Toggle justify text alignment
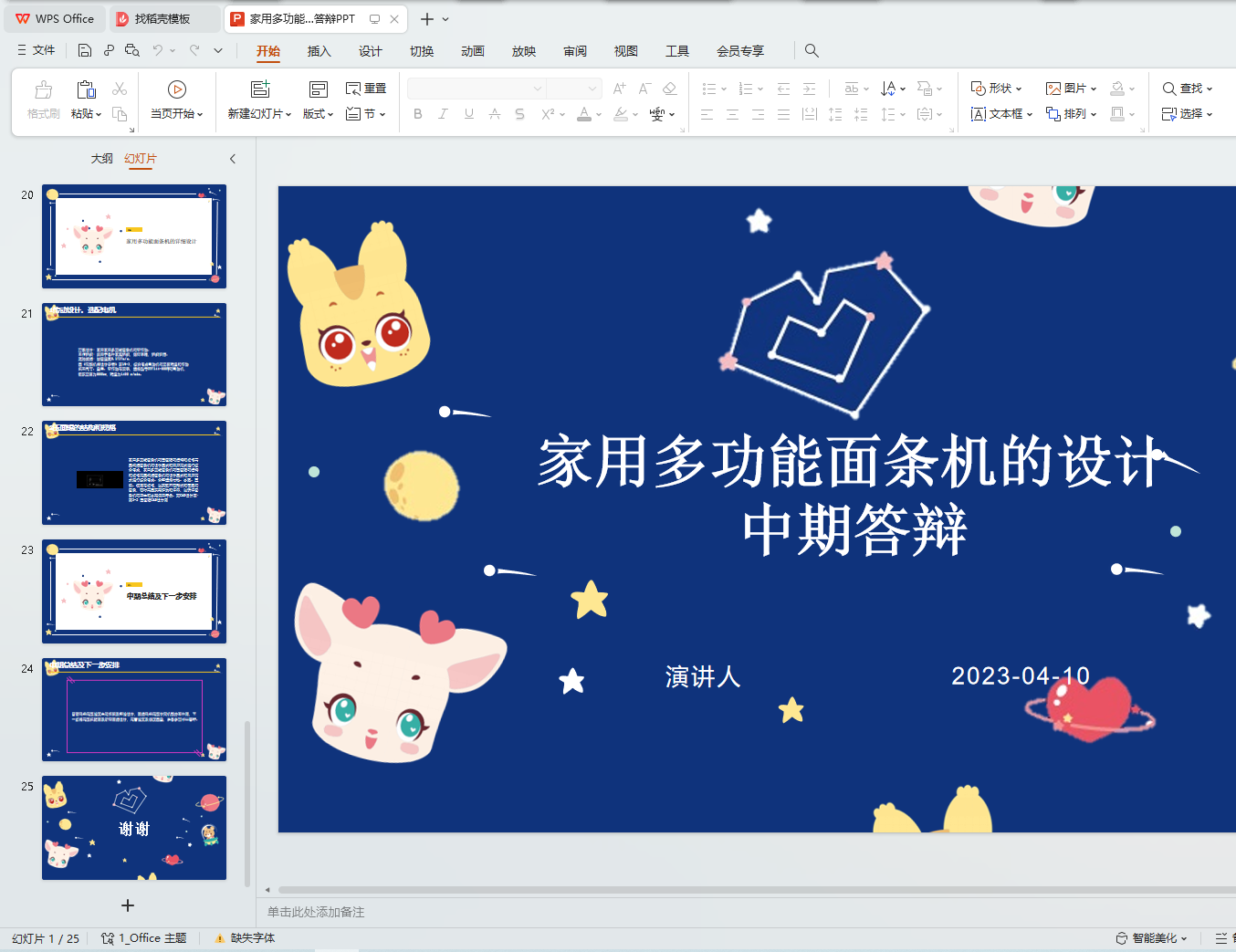The image size is (1236, 952). (x=784, y=114)
